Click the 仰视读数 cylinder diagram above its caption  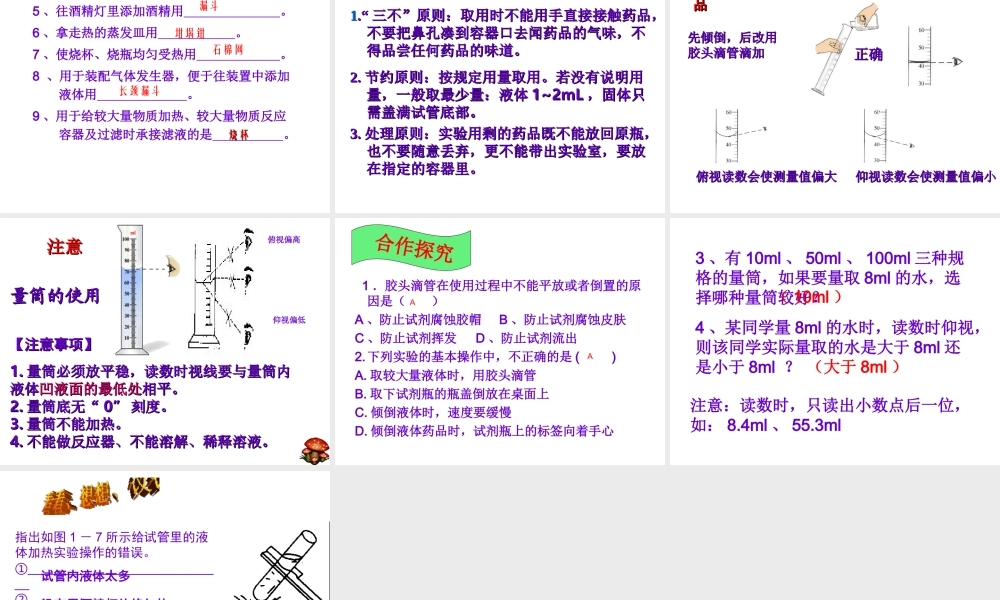(x=890, y=136)
